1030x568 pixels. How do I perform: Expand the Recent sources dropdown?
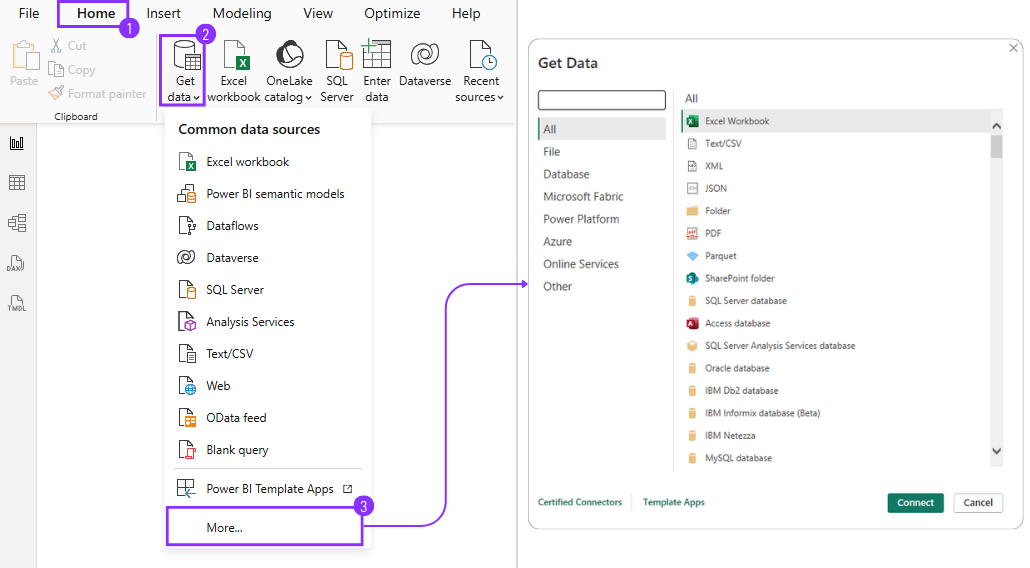coord(480,71)
